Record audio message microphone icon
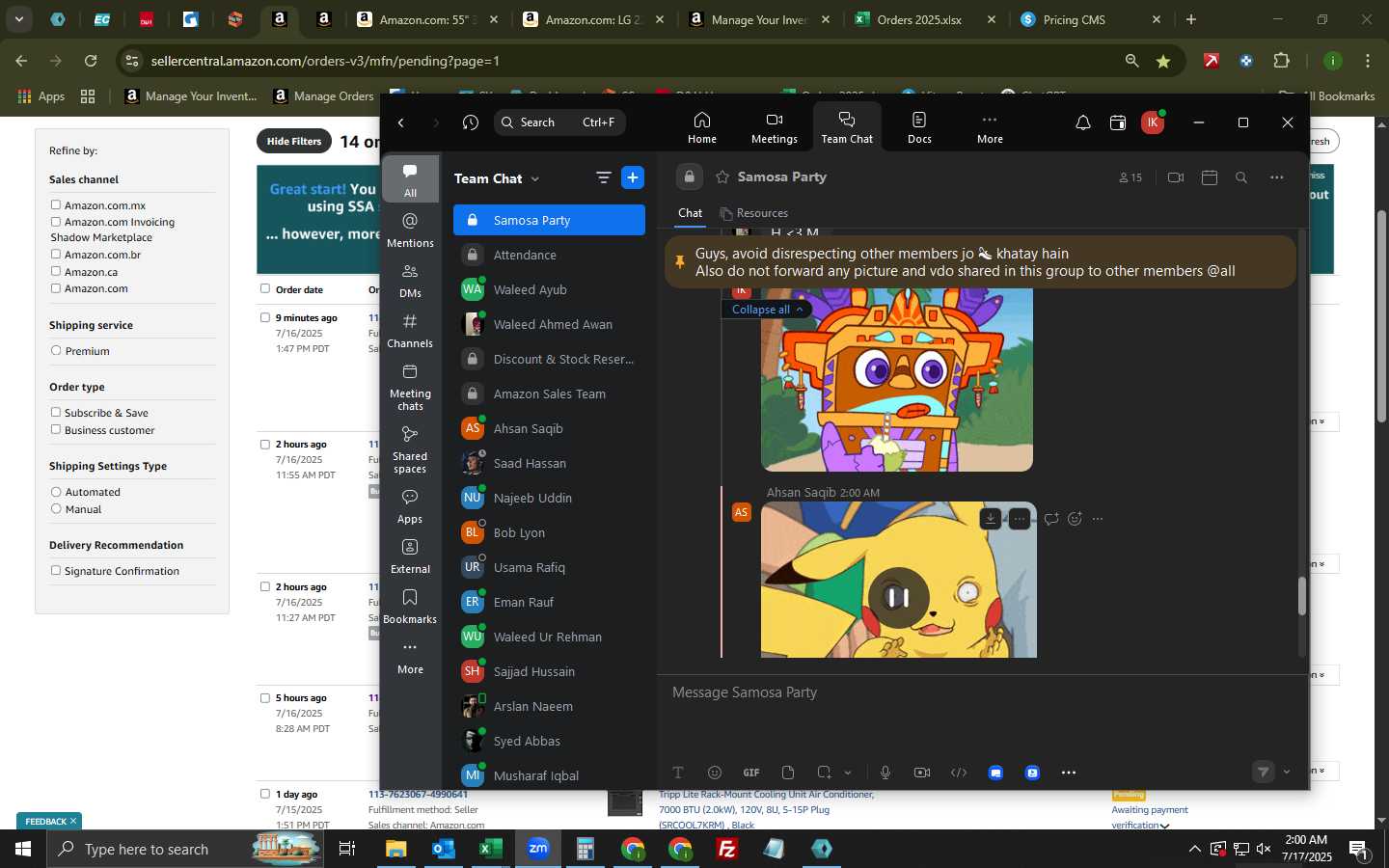This screenshot has width=1389, height=868. [x=885, y=773]
